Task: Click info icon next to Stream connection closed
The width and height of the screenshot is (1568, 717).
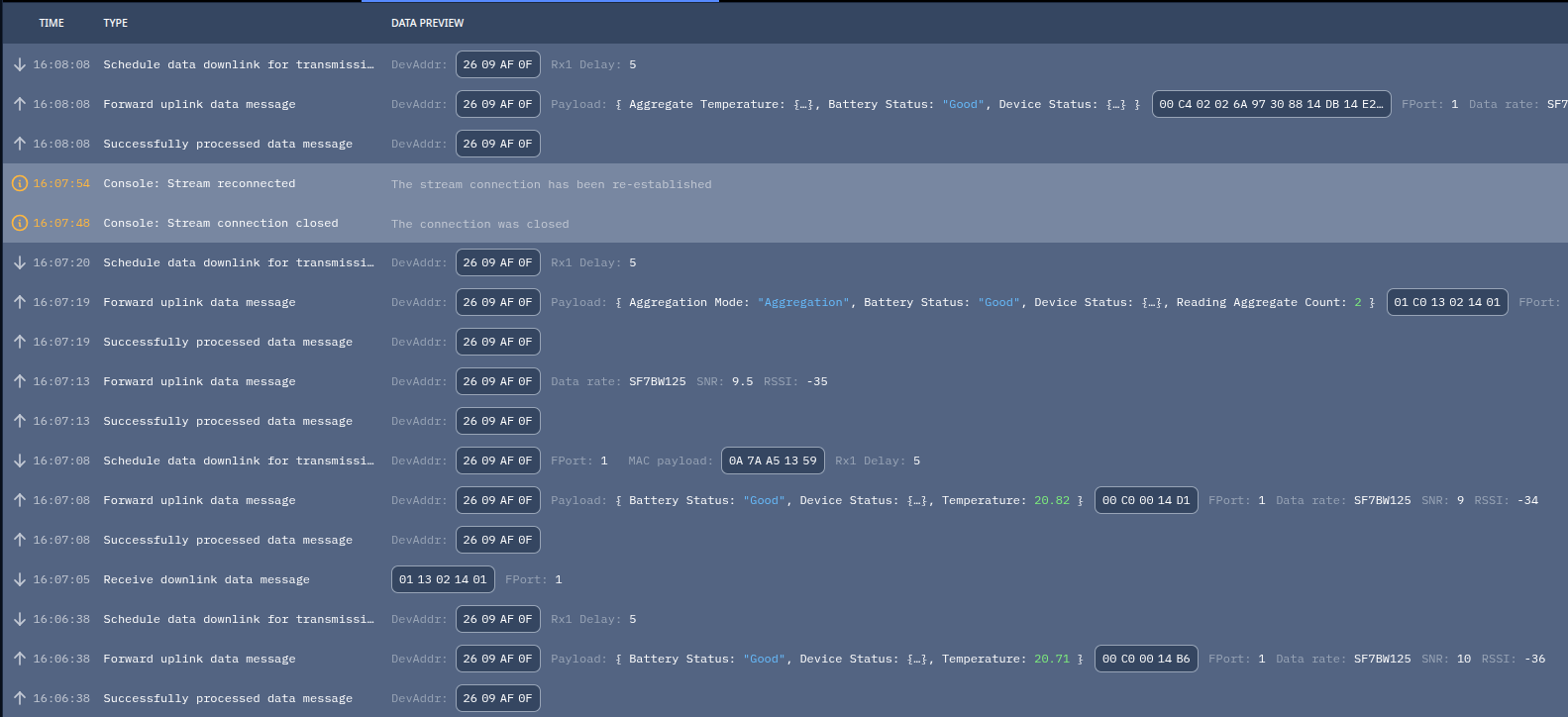Action: 19,223
